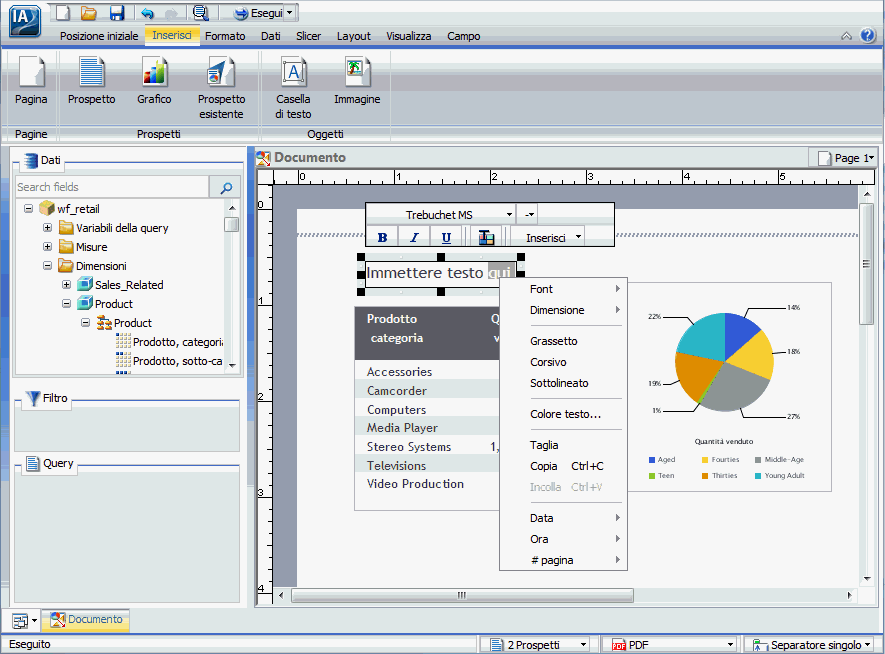
Task: Choose Taglia from context menu
Action: point(564,445)
